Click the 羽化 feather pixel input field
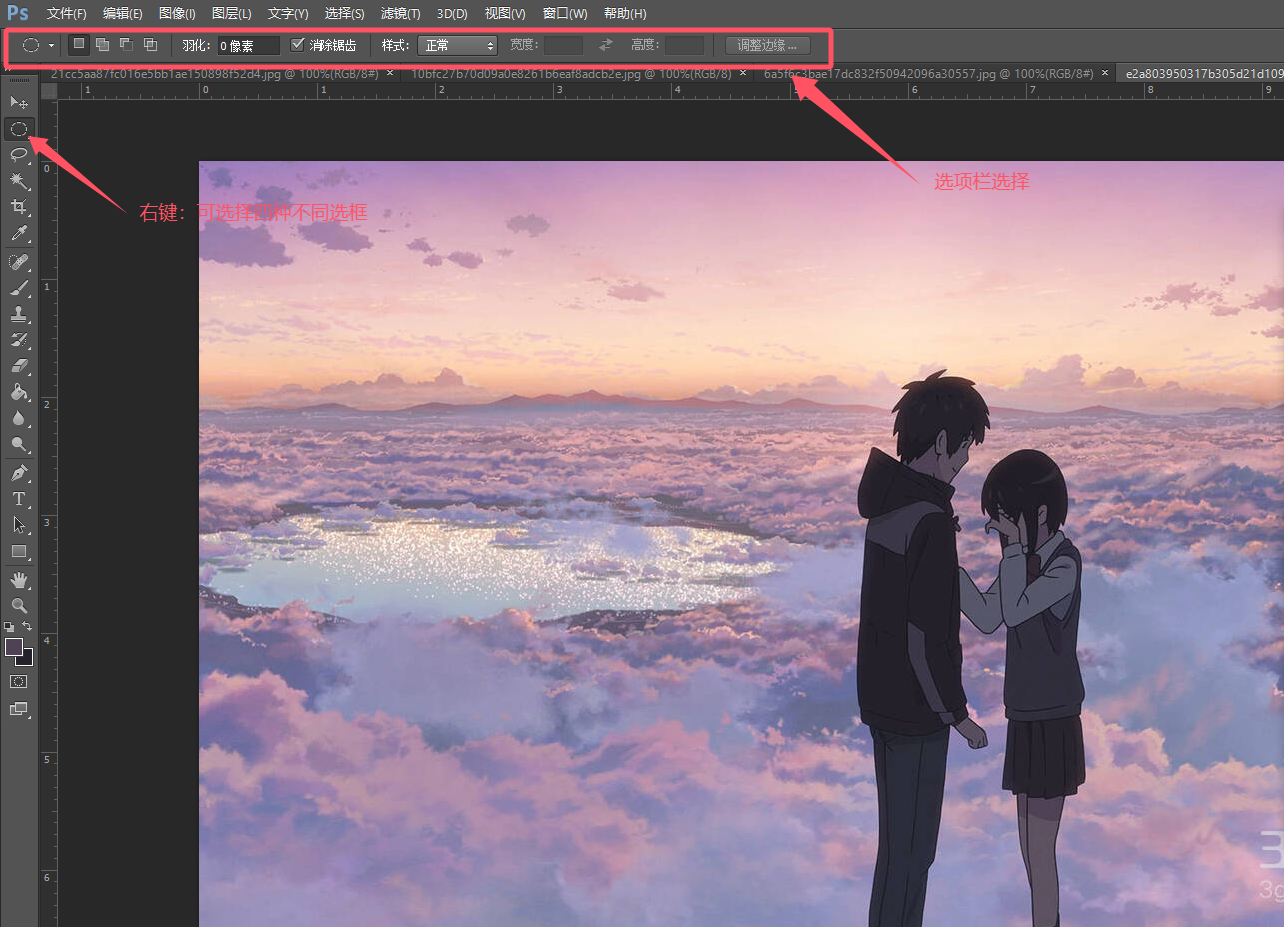Screen dimensions: 1284x927 (x=248, y=45)
